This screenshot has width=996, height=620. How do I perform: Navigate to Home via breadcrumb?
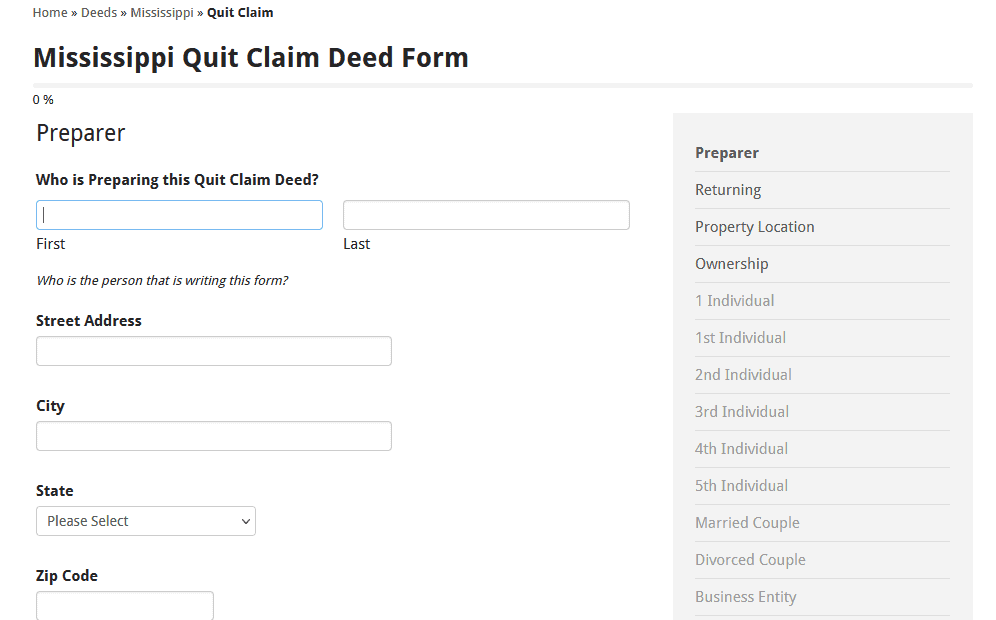pyautogui.click(x=50, y=12)
